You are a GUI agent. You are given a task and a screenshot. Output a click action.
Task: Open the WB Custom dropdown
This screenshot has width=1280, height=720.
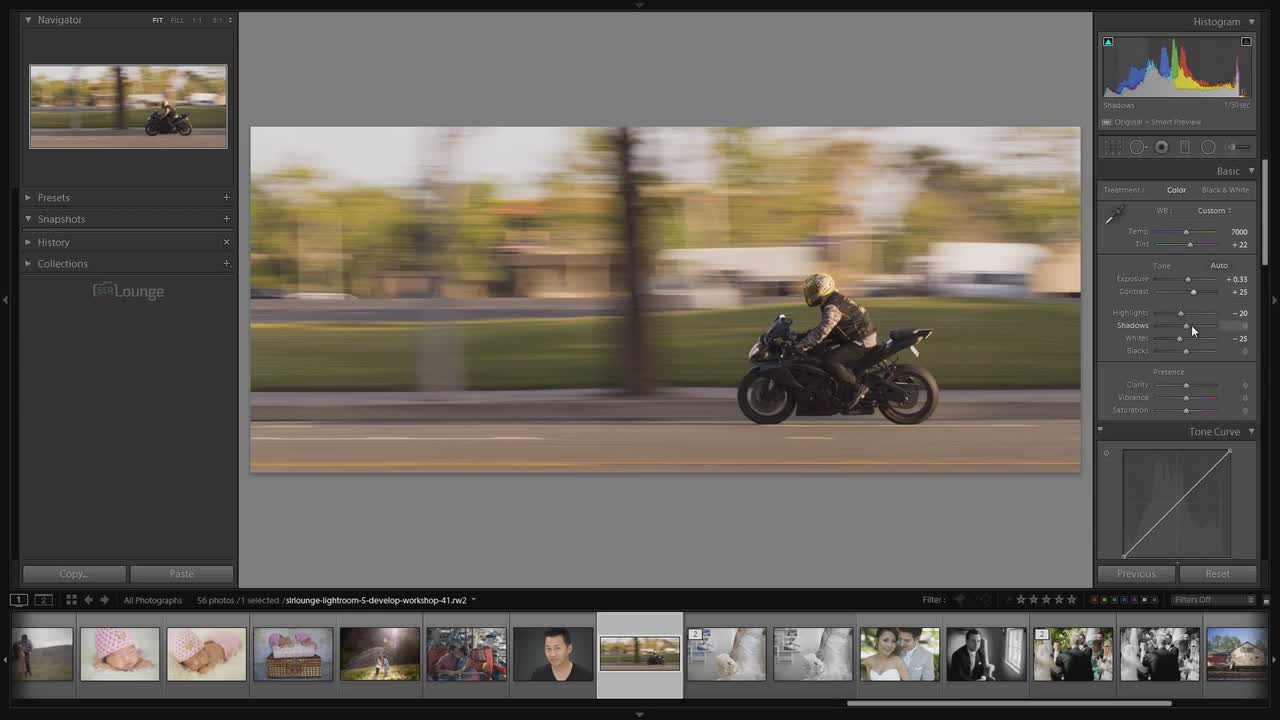pyautogui.click(x=1214, y=211)
